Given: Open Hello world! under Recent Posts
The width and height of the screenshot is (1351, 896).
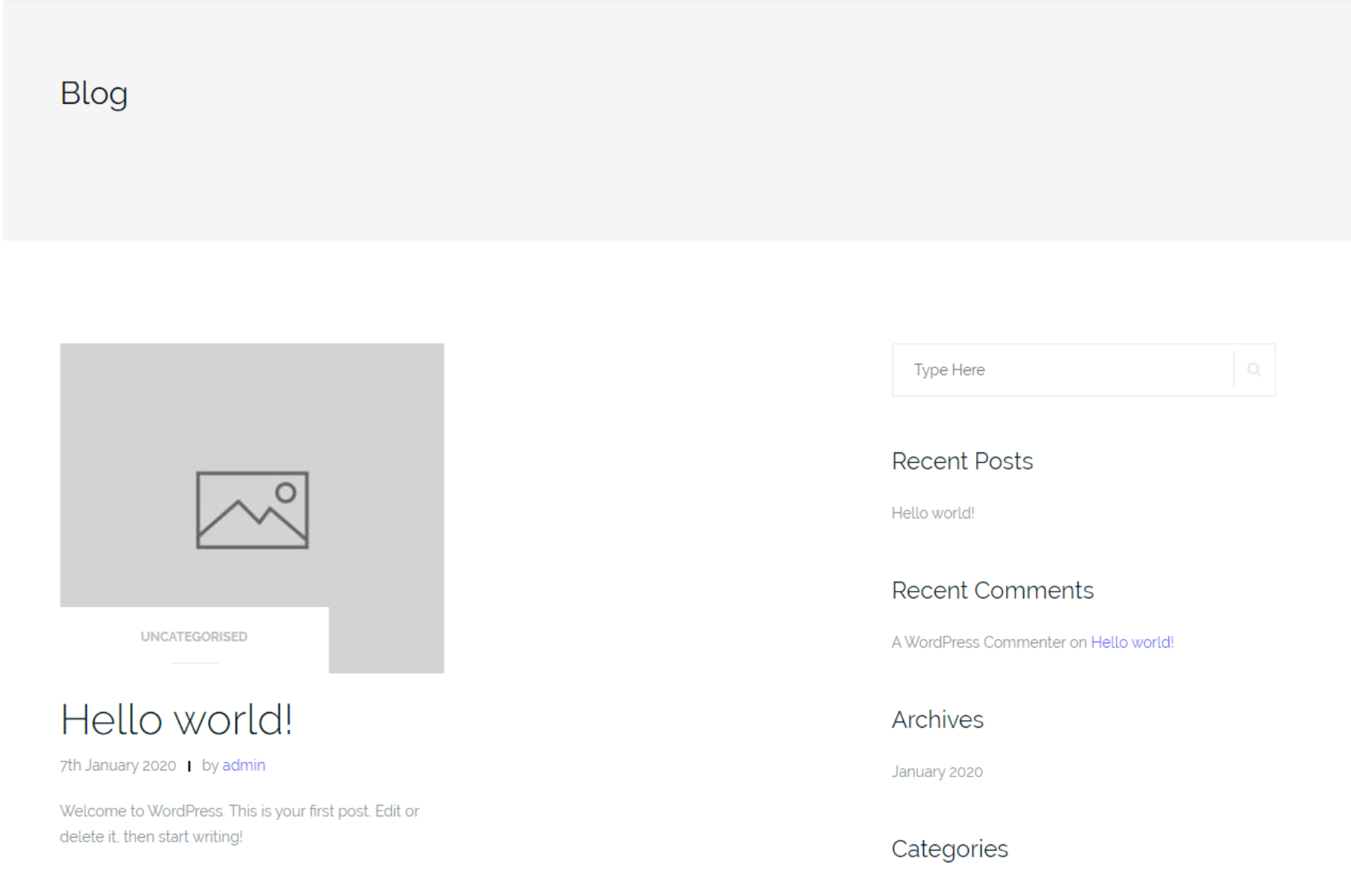Looking at the screenshot, I should coord(933,513).
